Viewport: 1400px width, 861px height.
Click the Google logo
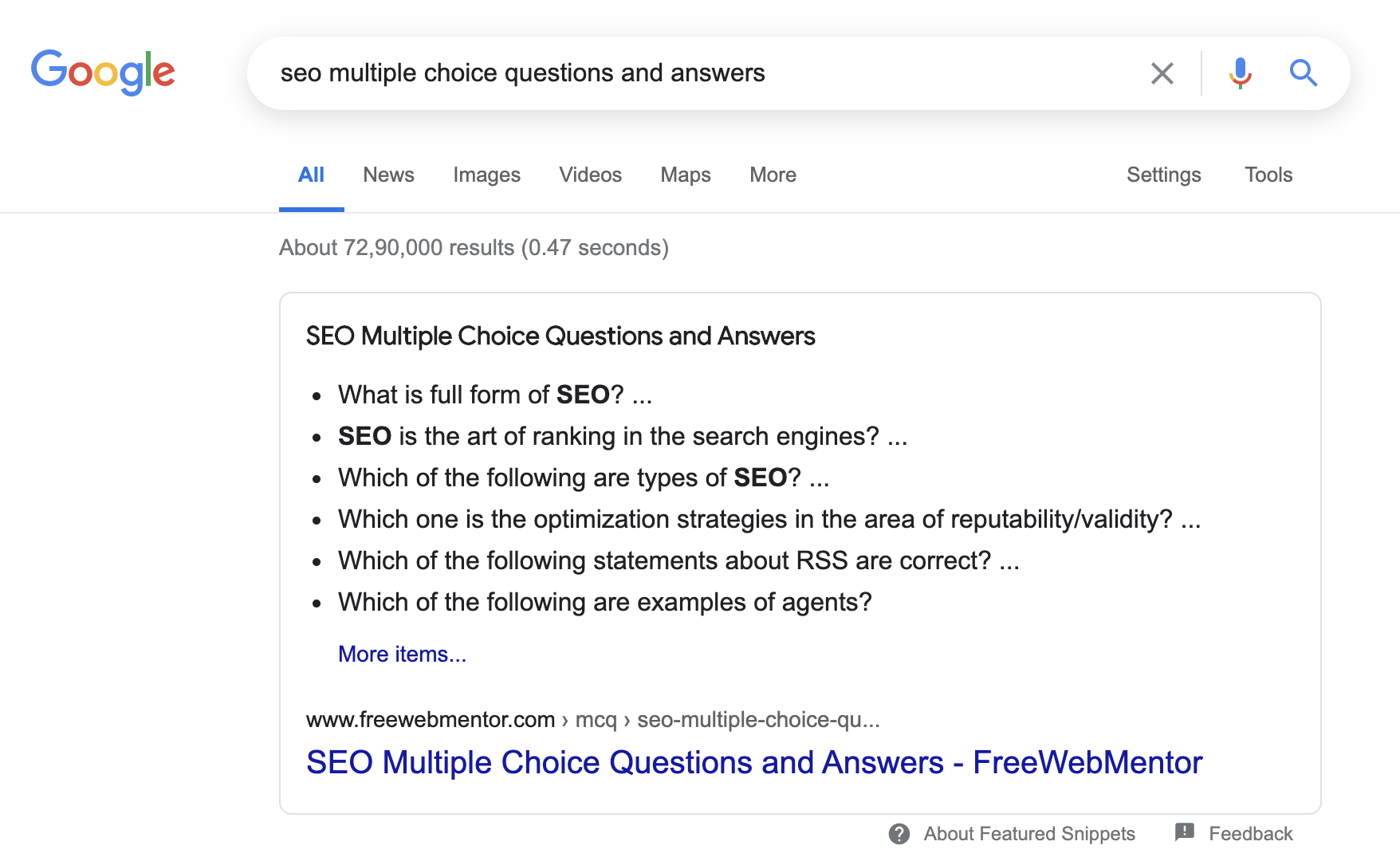click(x=103, y=72)
